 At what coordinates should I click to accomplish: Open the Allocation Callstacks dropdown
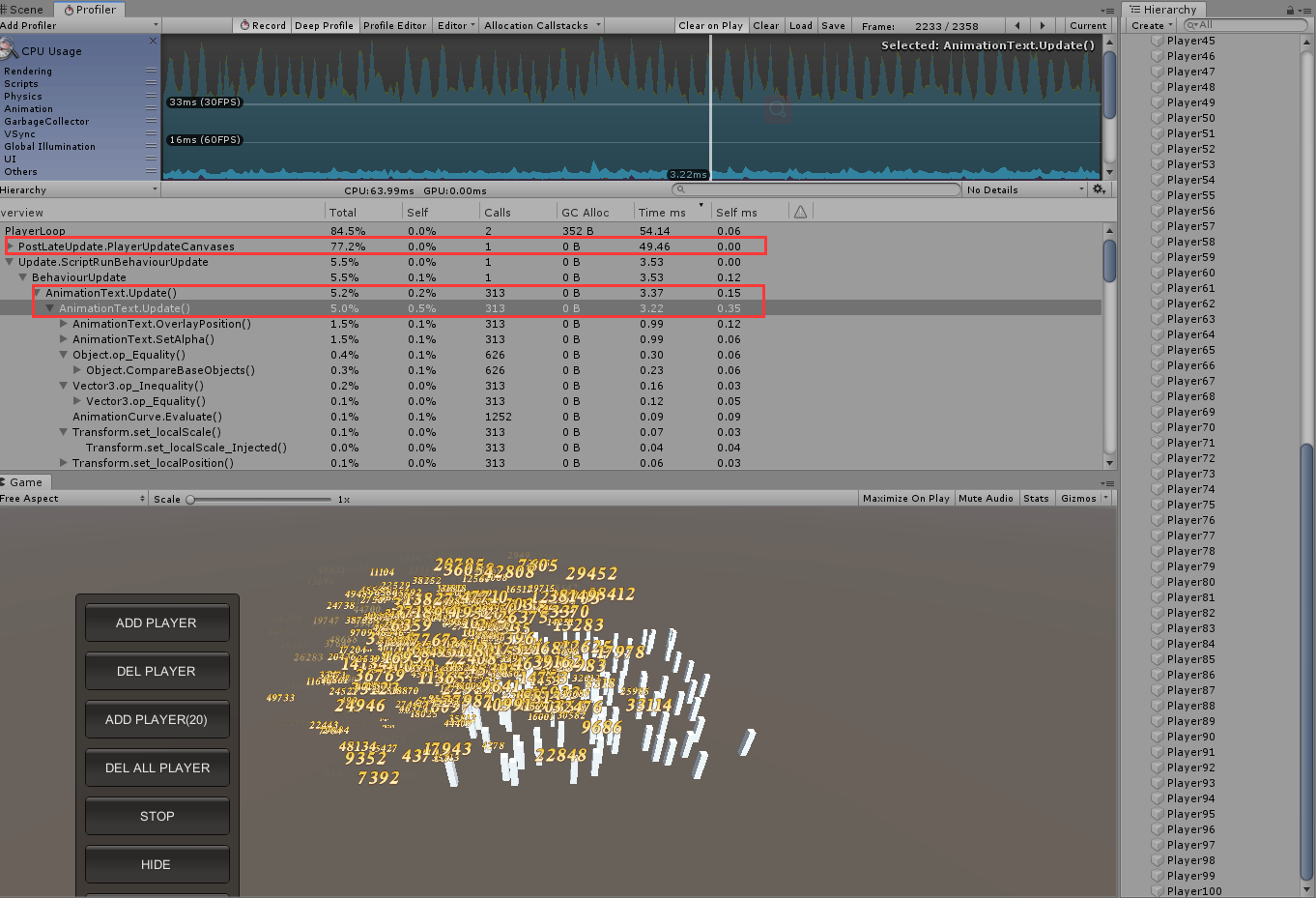[541, 26]
